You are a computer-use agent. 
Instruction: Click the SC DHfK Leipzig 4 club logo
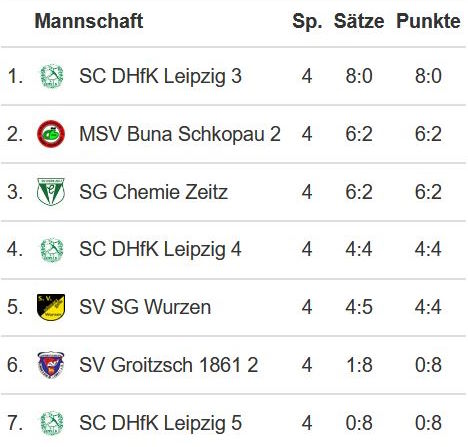(52, 250)
